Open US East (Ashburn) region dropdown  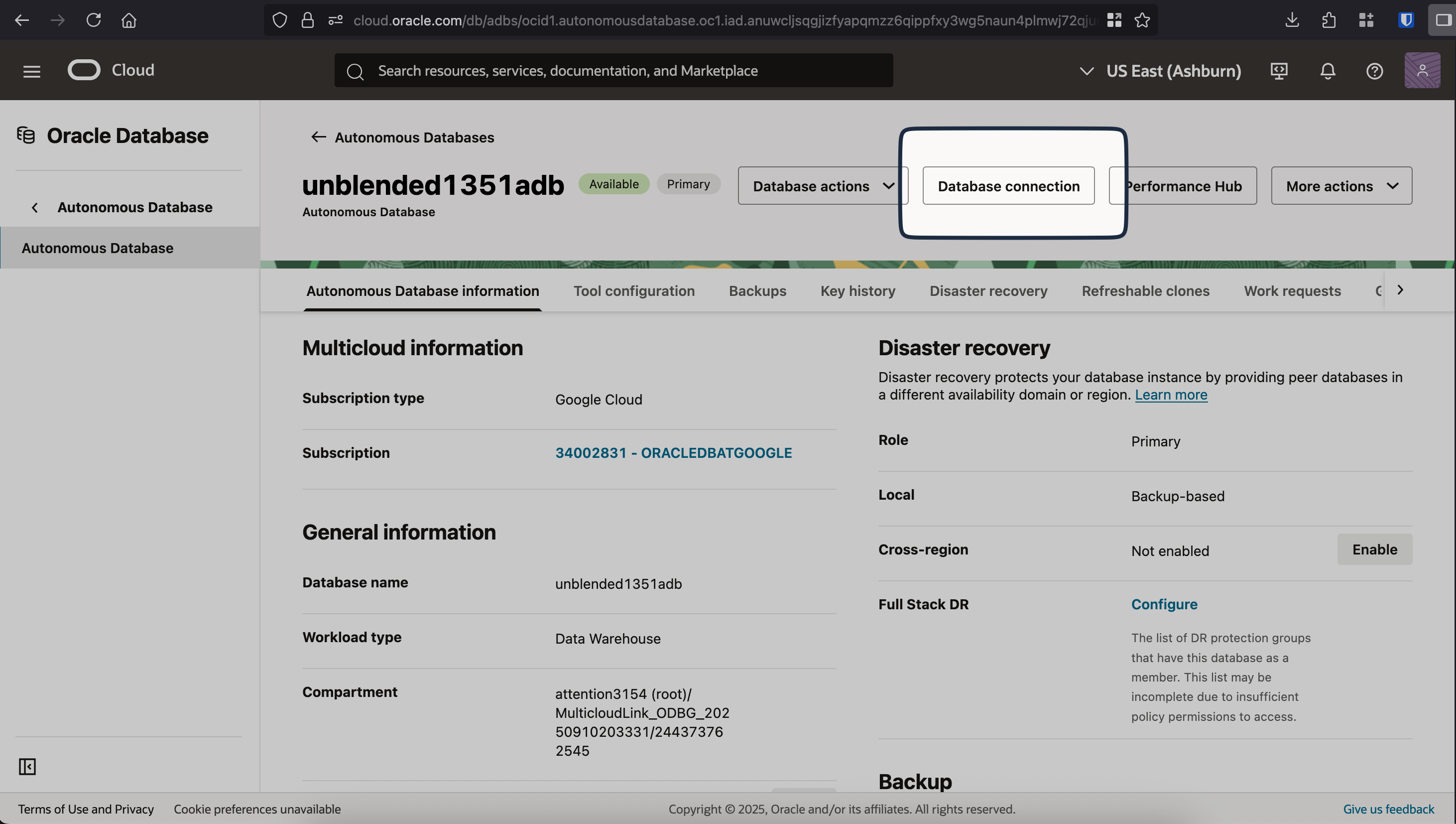(x=1160, y=71)
